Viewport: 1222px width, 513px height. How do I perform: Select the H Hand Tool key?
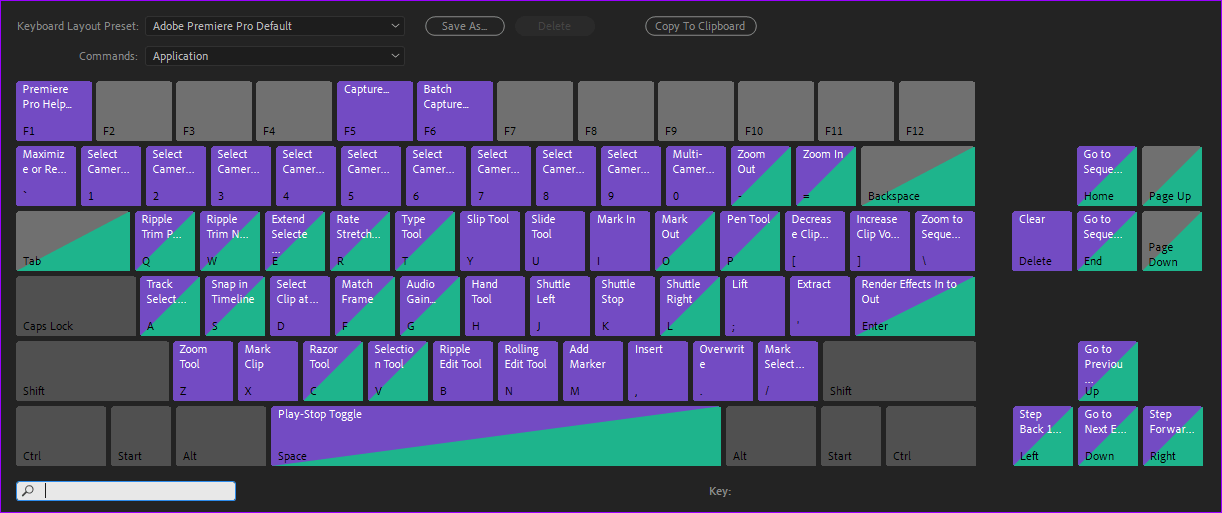click(x=495, y=306)
